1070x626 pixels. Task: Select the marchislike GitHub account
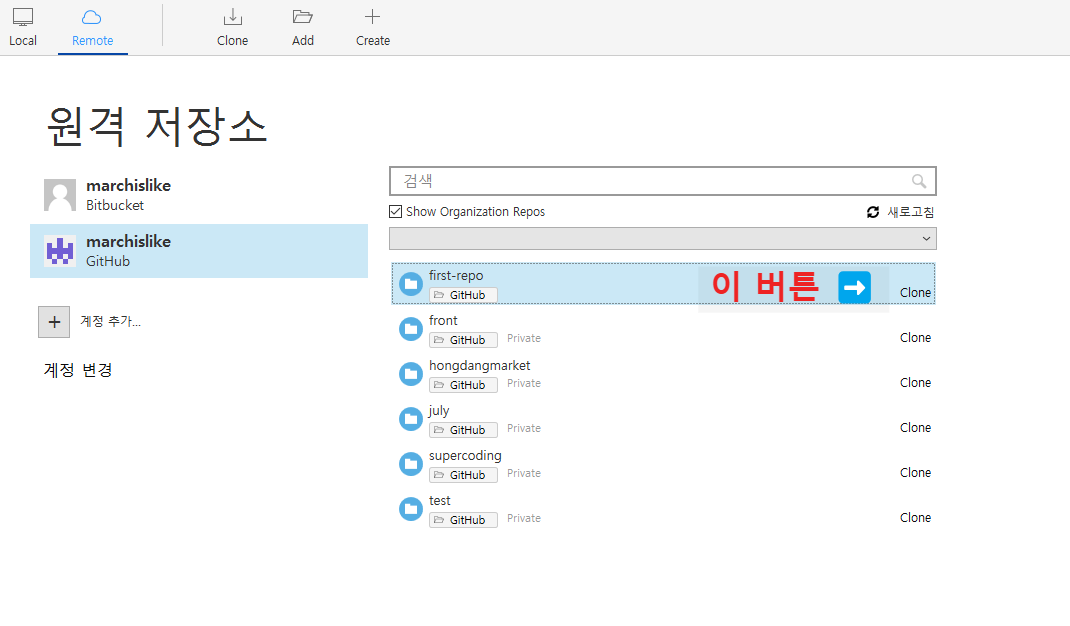[x=199, y=251]
